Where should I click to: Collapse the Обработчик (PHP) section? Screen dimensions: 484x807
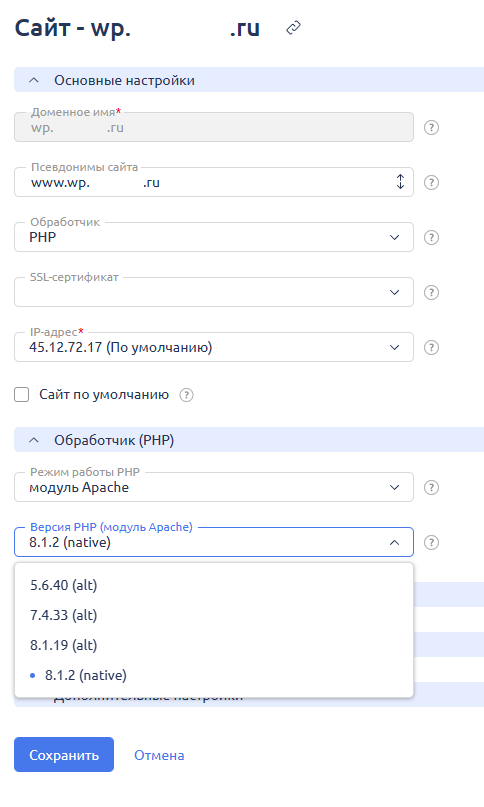(34, 440)
